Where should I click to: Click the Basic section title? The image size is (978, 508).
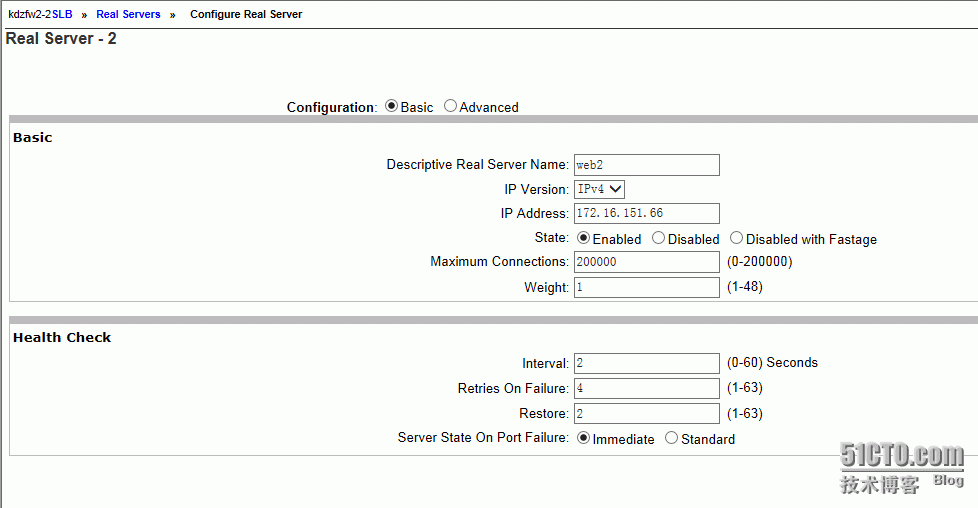click(x=32, y=137)
